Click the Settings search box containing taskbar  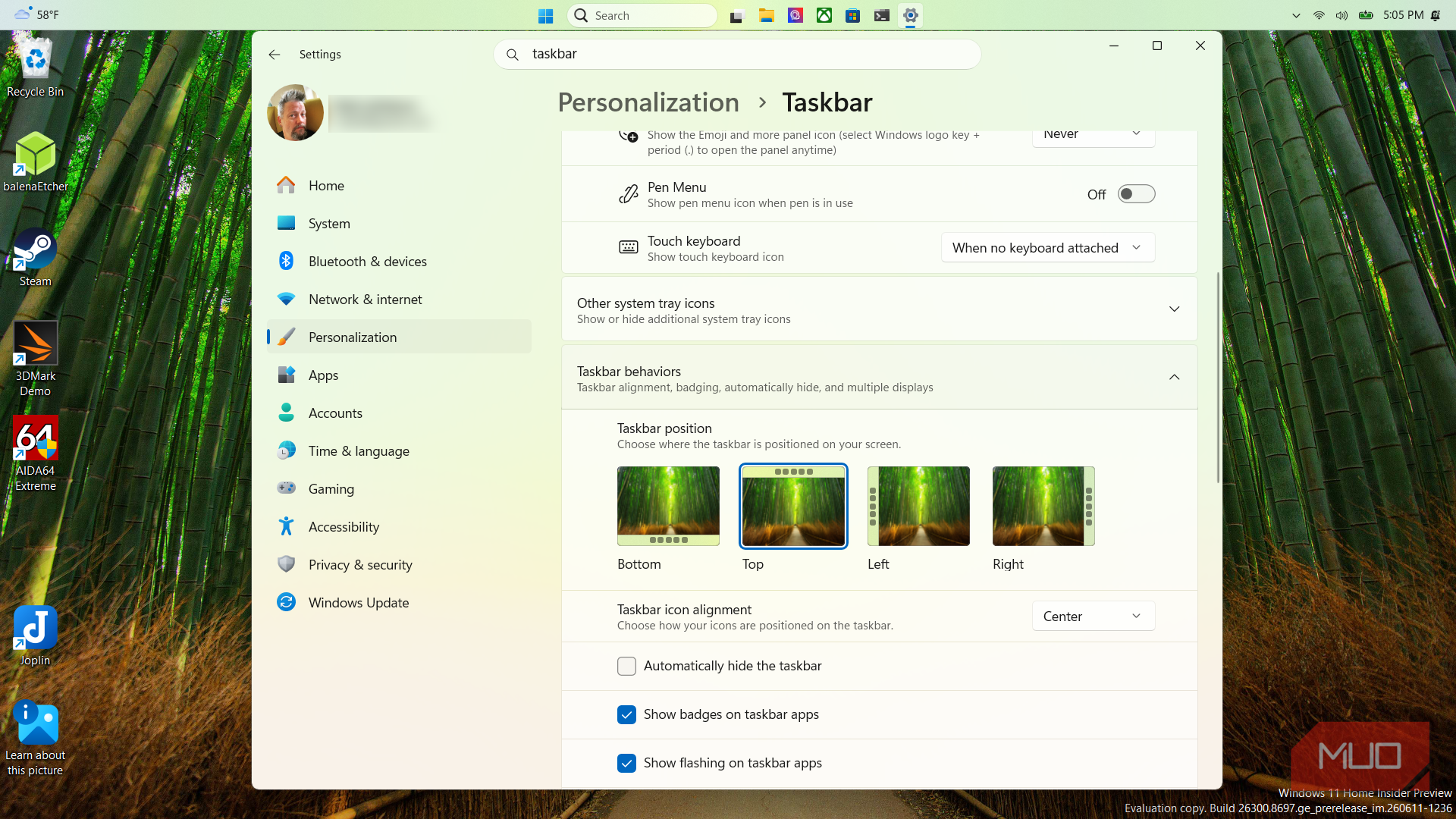click(x=737, y=54)
